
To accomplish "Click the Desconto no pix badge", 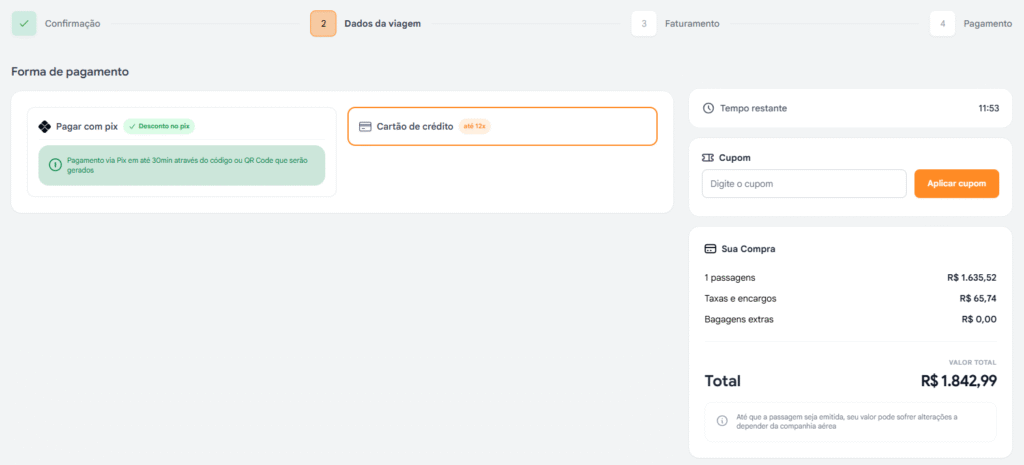I will [x=159, y=127].
